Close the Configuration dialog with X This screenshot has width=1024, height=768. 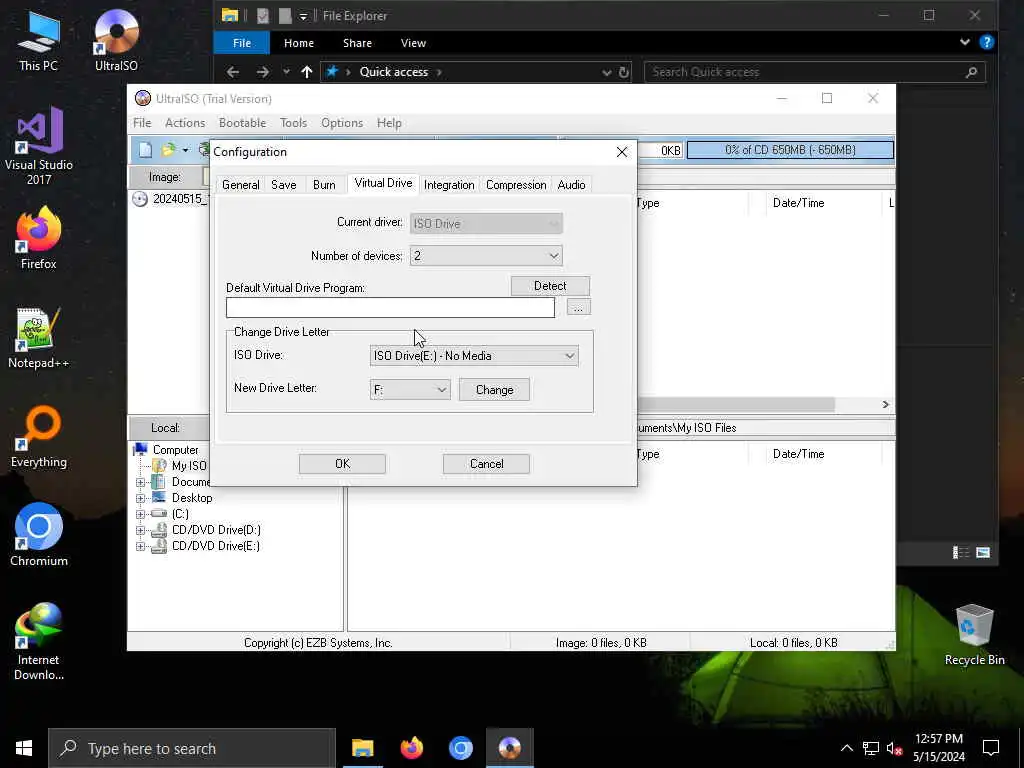pos(622,152)
